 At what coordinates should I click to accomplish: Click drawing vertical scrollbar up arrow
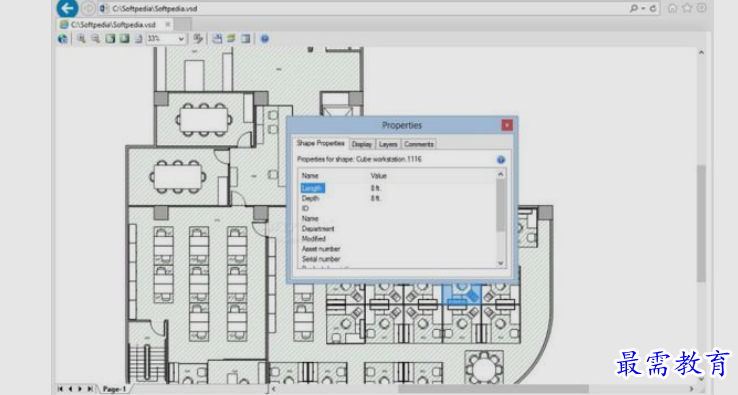click(701, 53)
